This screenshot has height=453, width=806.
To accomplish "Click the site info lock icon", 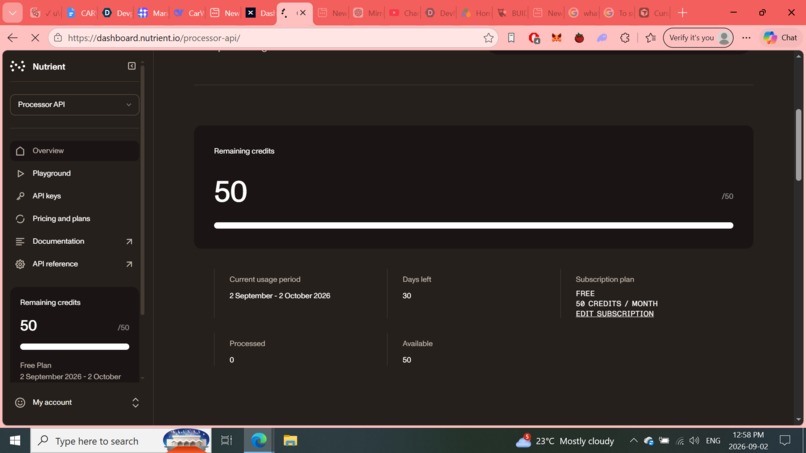I will point(58,38).
